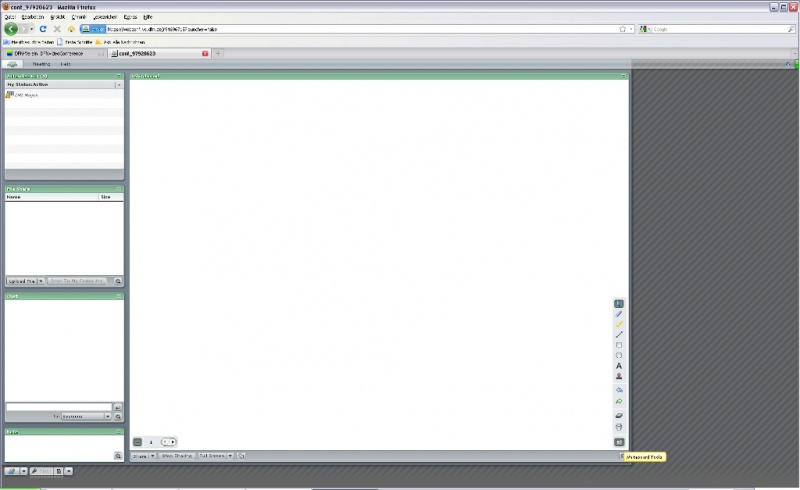Open the Whiteboard pod options
This screenshot has height=490, width=800.
point(623,76)
